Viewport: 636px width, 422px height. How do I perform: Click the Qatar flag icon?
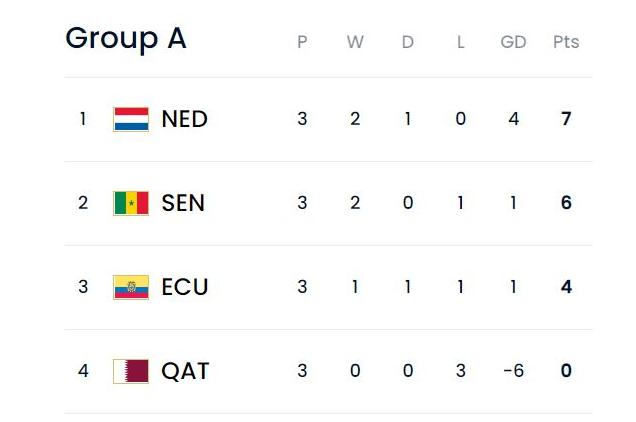pos(131,371)
